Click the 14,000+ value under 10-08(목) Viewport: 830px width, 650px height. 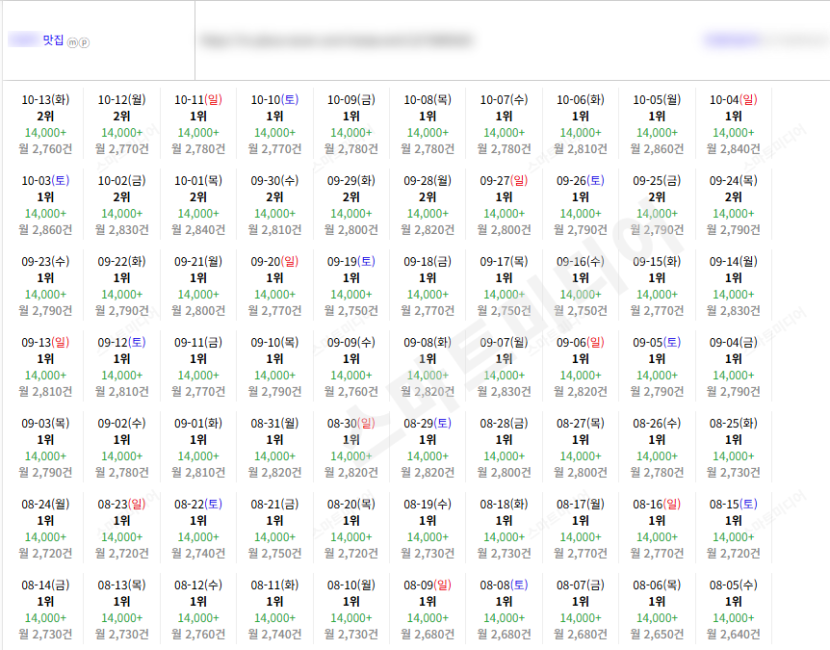[428, 132]
